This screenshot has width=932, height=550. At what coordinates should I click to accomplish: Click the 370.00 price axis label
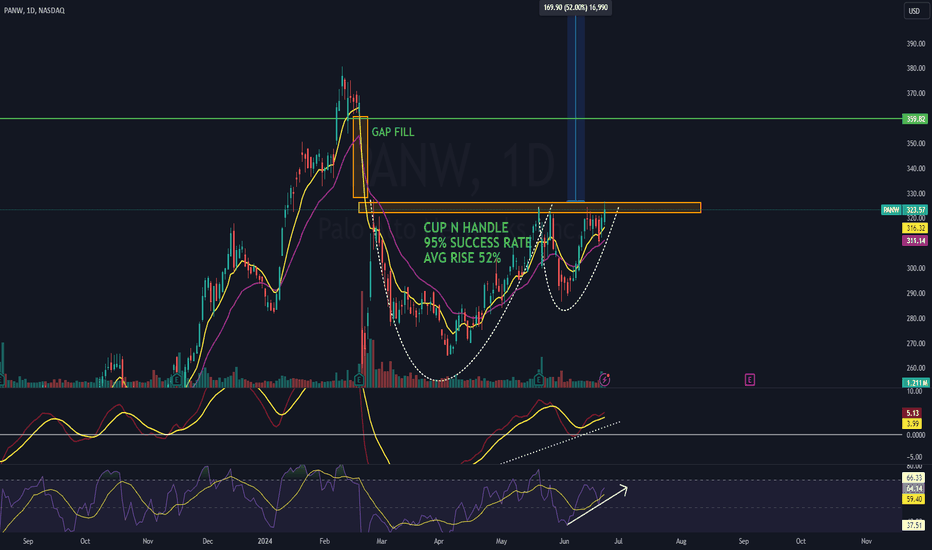(x=915, y=93)
